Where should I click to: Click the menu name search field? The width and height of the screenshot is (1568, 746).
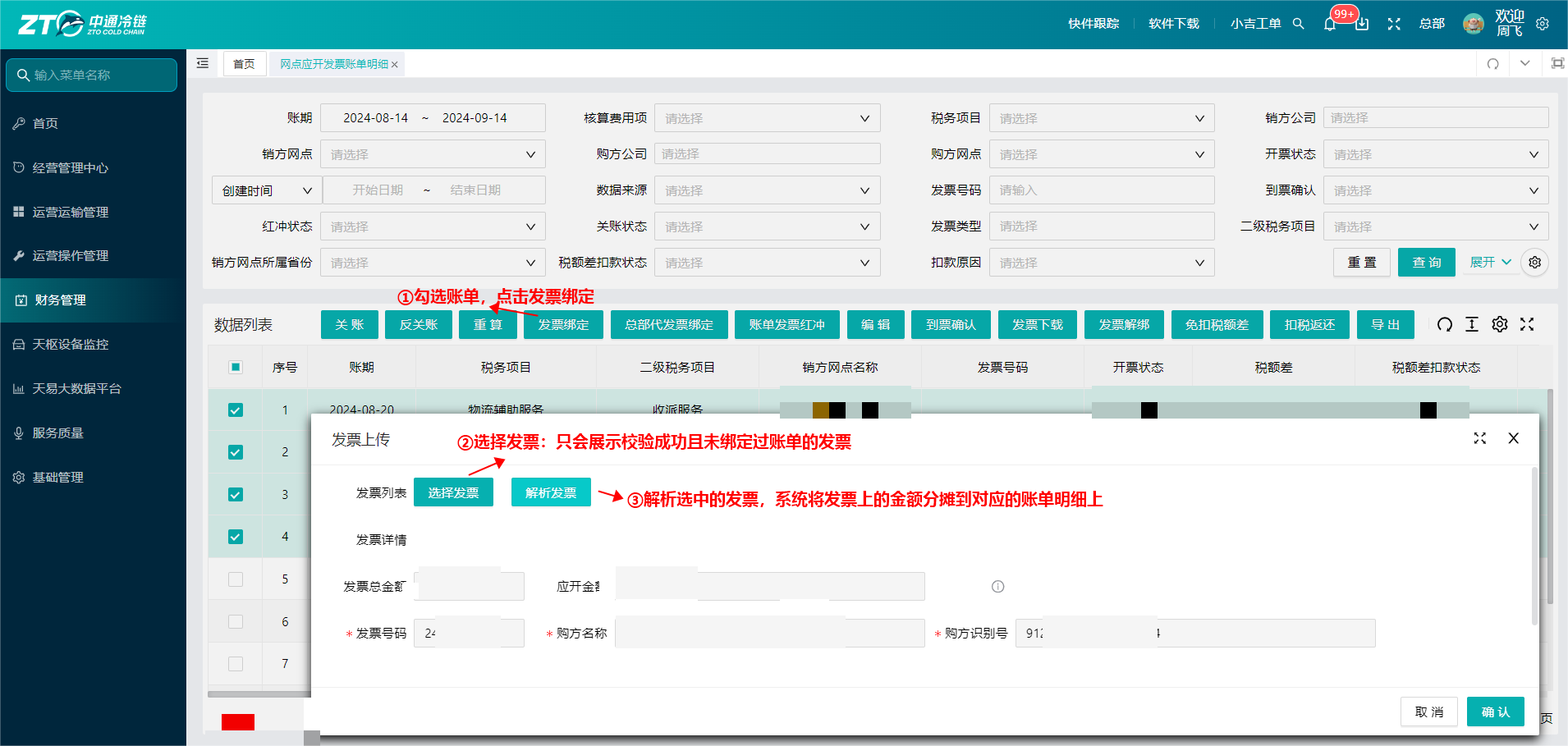point(91,75)
